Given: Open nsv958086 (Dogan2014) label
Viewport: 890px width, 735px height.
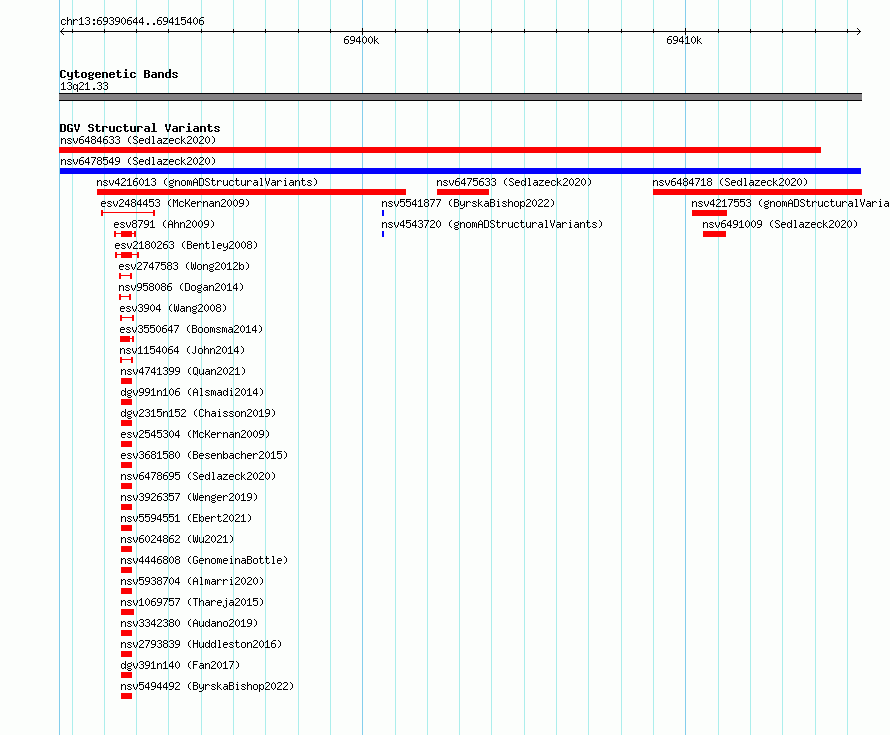Looking at the screenshot, I should 181,287.
